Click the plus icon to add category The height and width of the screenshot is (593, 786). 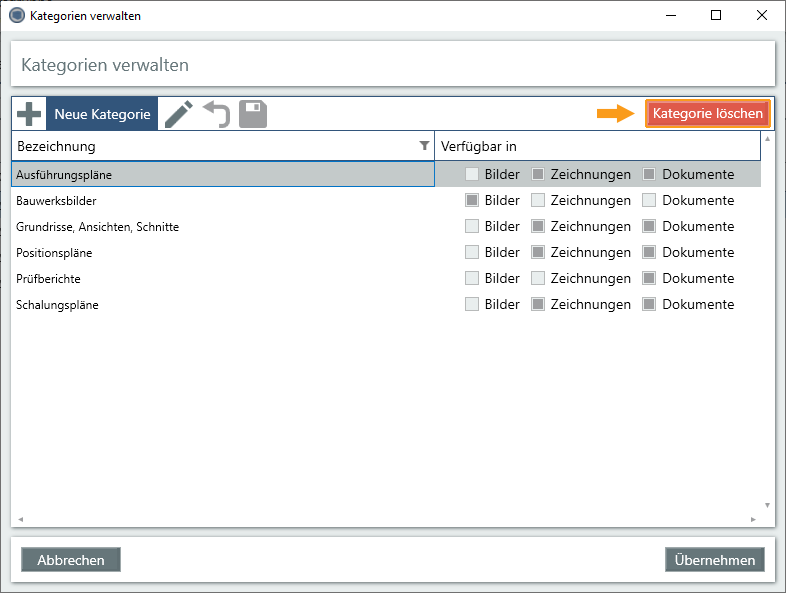click(x=30, y=114)
